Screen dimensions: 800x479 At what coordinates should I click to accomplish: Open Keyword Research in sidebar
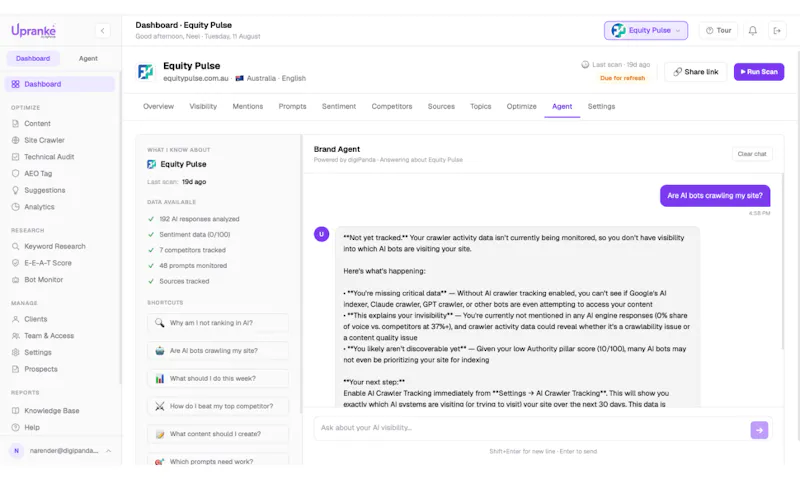[55, 246]
